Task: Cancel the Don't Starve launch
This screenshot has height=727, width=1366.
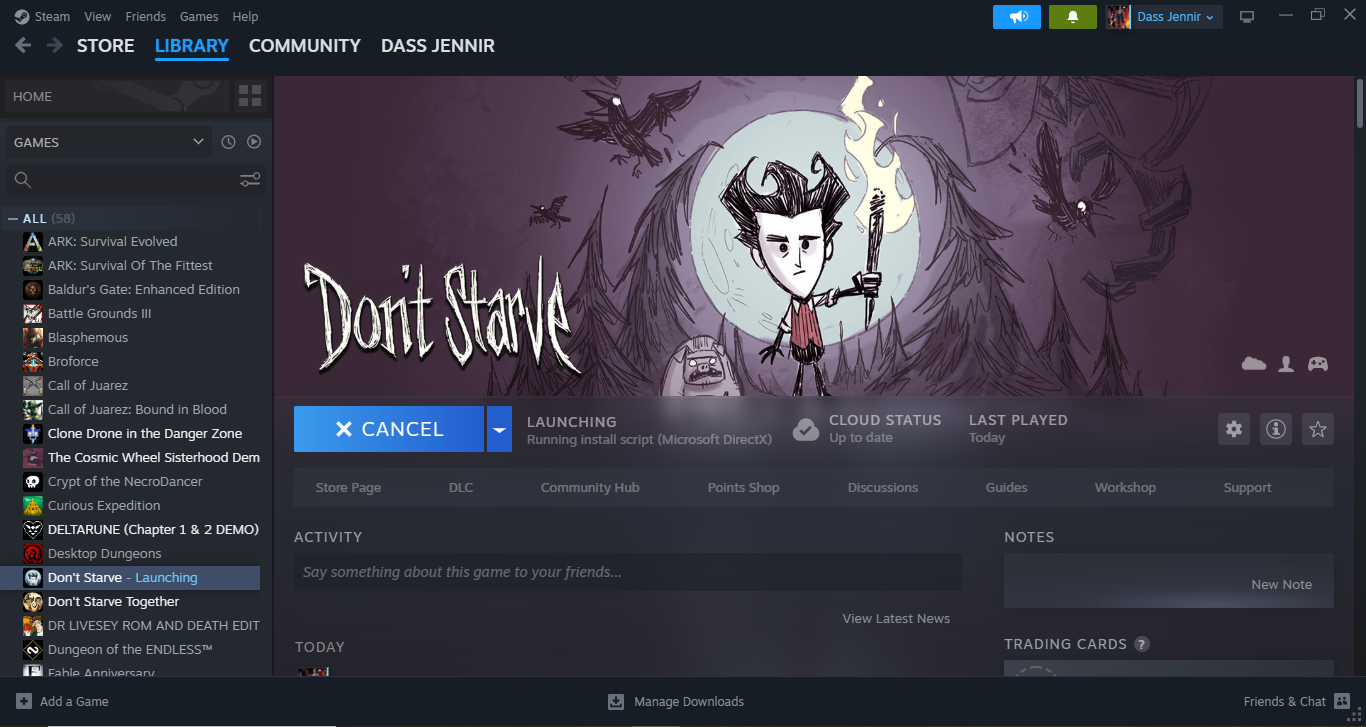Action: [x=389, y=429]
